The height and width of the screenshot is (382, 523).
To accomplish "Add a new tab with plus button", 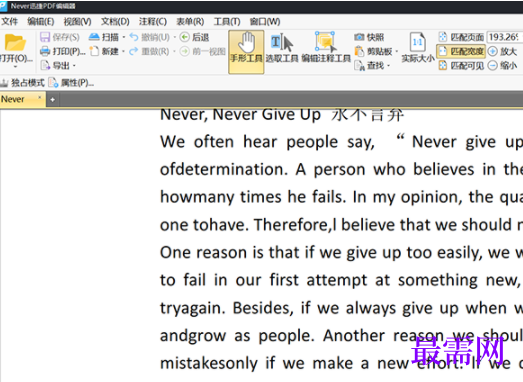I will [x=52, y=99].
